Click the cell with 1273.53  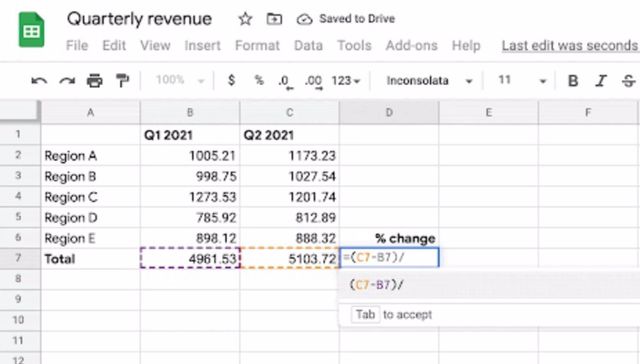(190, 197)
